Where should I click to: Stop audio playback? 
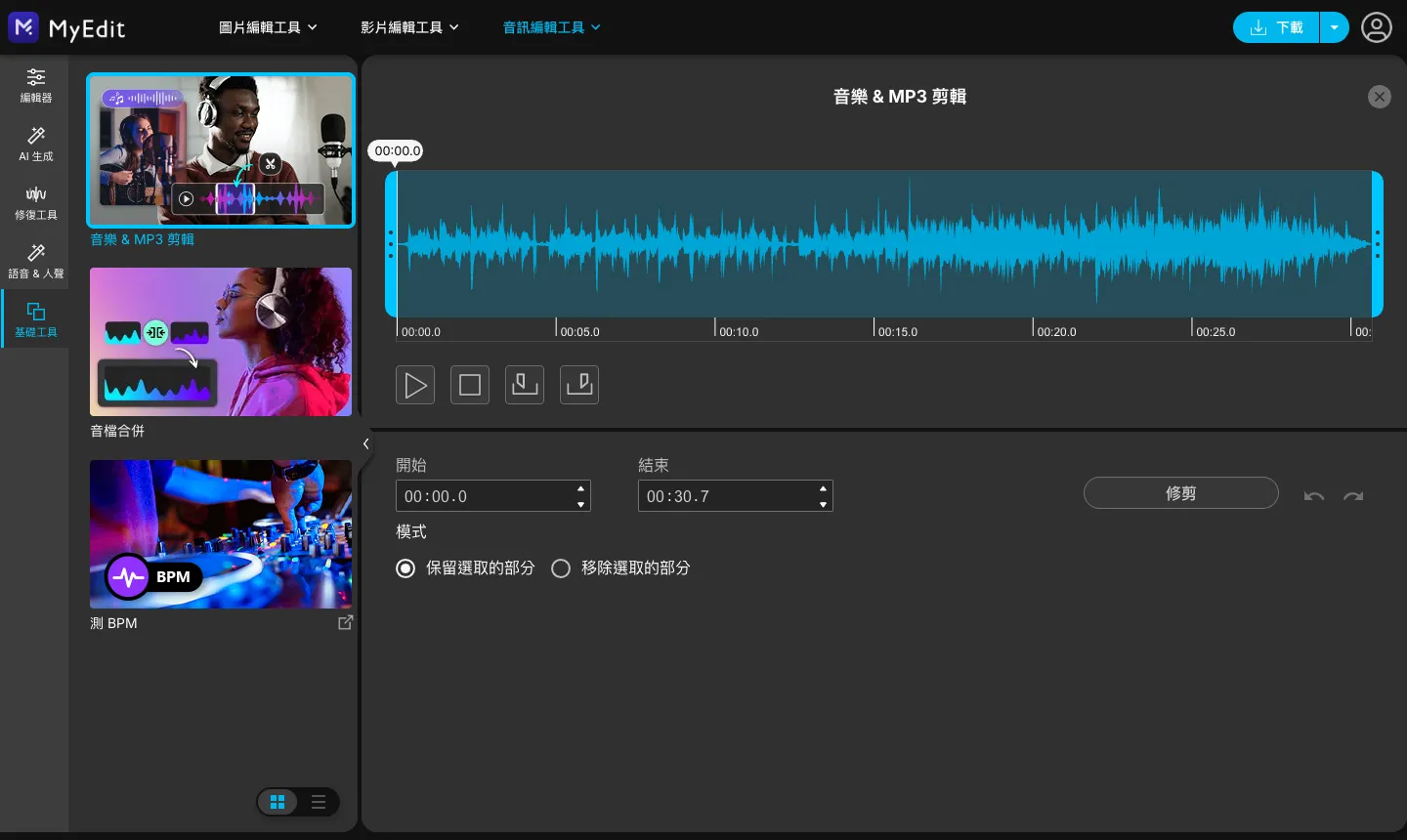click(x=470, y=385)
